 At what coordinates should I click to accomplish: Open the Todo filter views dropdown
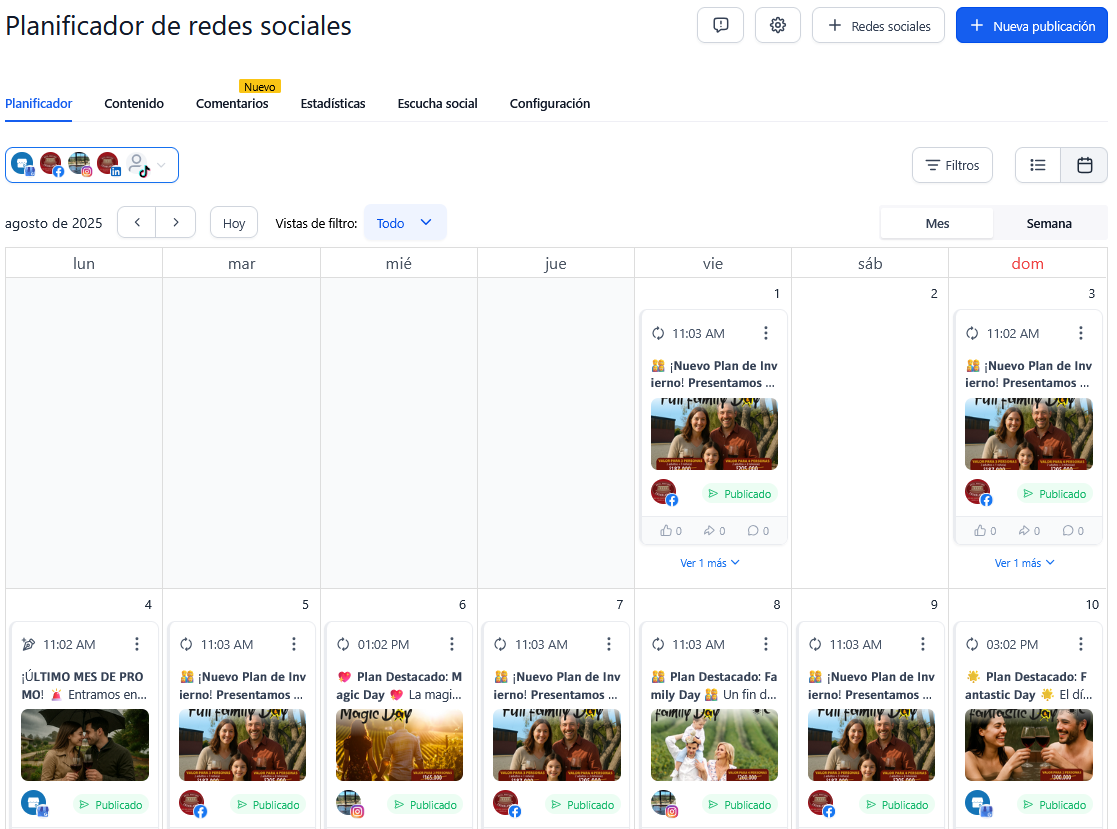point(405,223)
